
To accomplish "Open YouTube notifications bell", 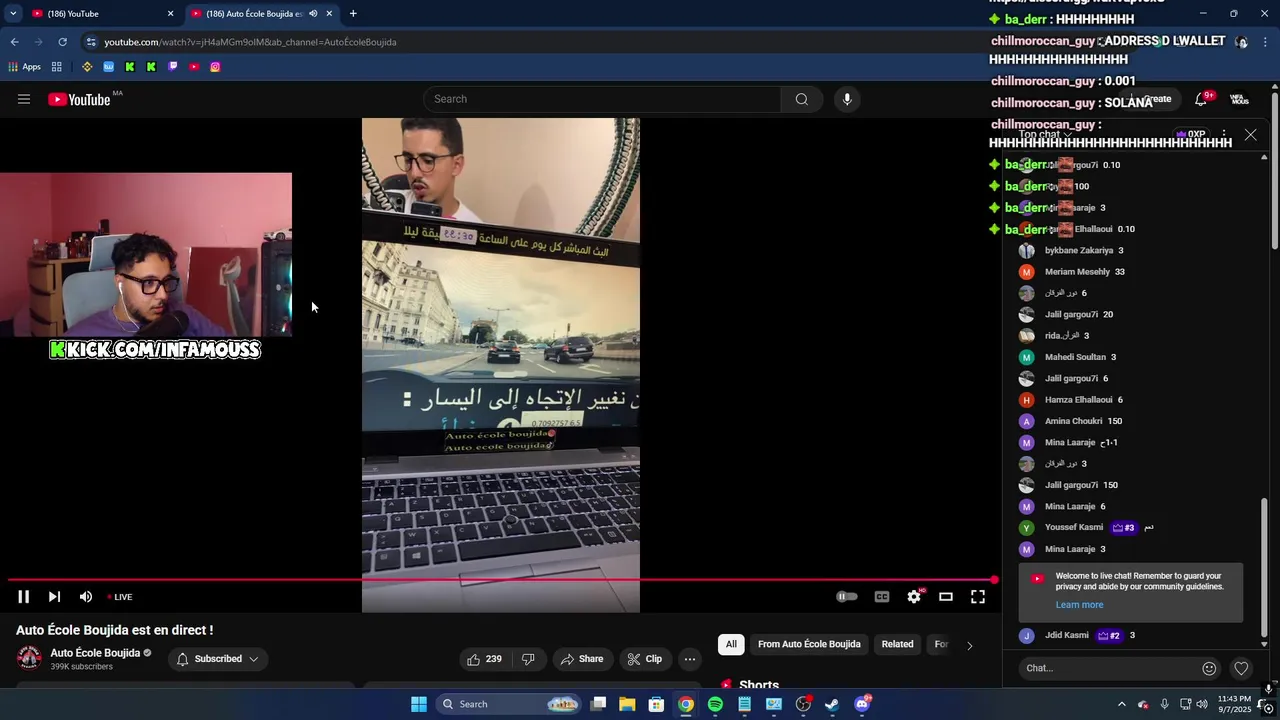I will pyautogui.click(x=1201, y=99).
